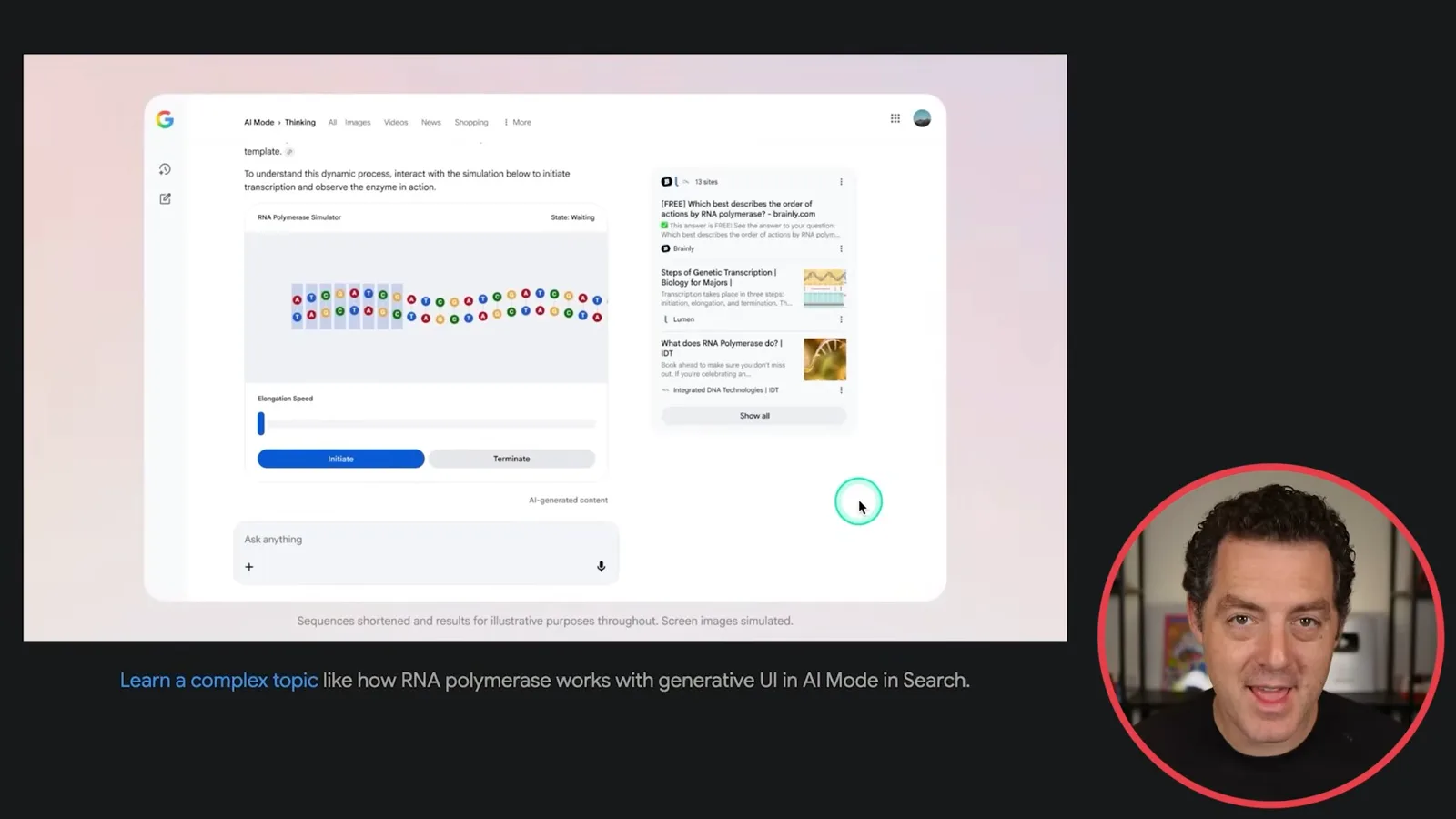This screenshot has height=819, width=1456.
Task: Open 'What does RNA Polymerase do?' result
Action: [x=722, y=348]
